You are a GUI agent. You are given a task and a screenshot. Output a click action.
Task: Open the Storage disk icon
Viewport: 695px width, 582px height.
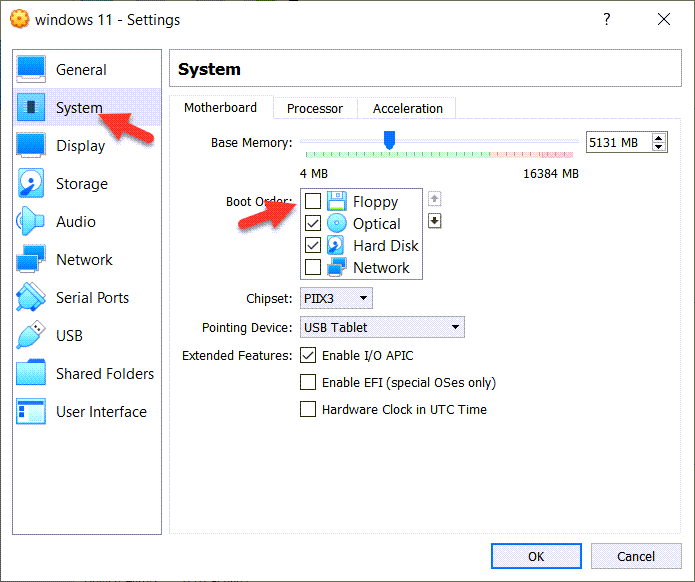(31, 184)
